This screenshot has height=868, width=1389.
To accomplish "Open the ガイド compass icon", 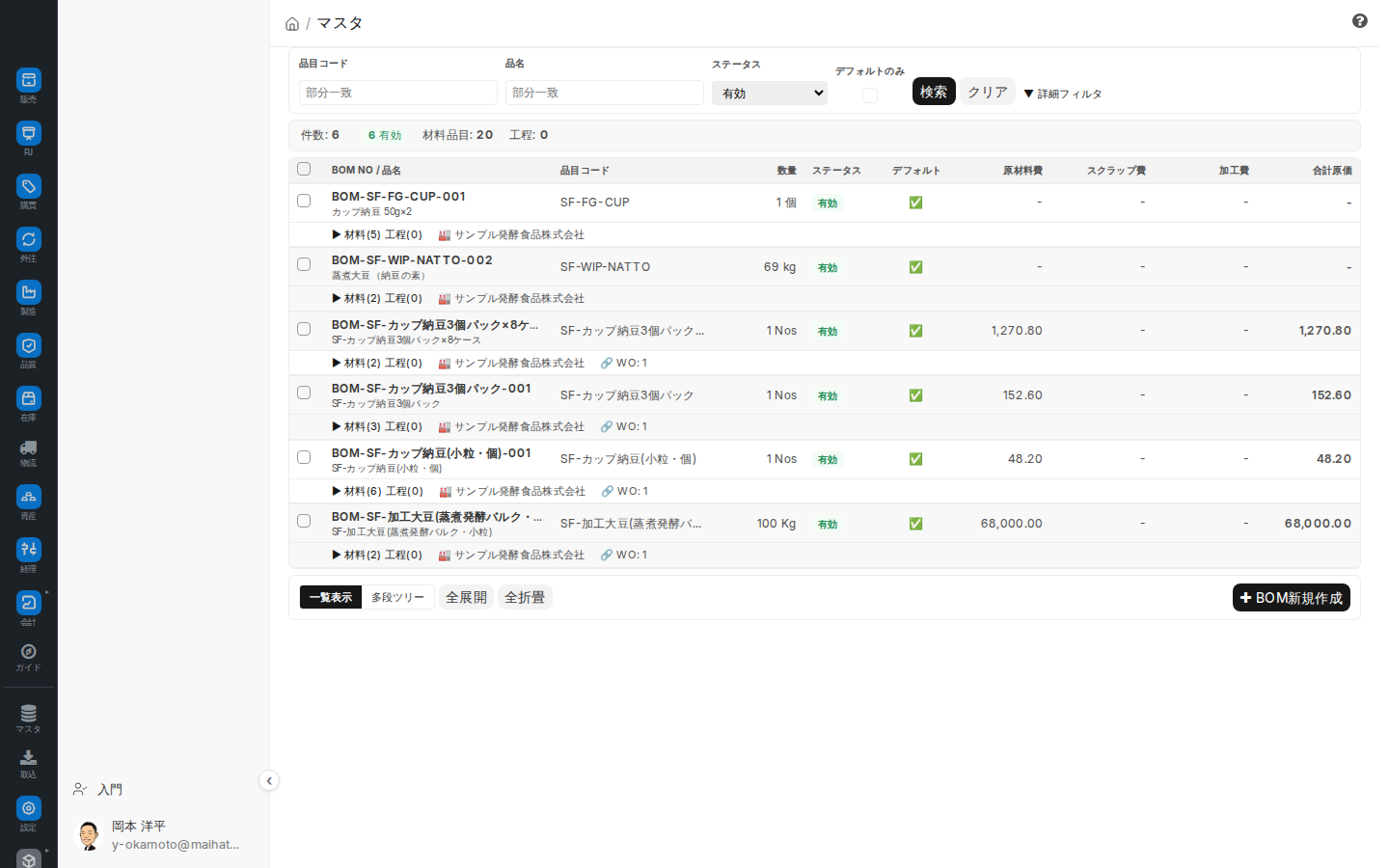I will click(29, 652).
